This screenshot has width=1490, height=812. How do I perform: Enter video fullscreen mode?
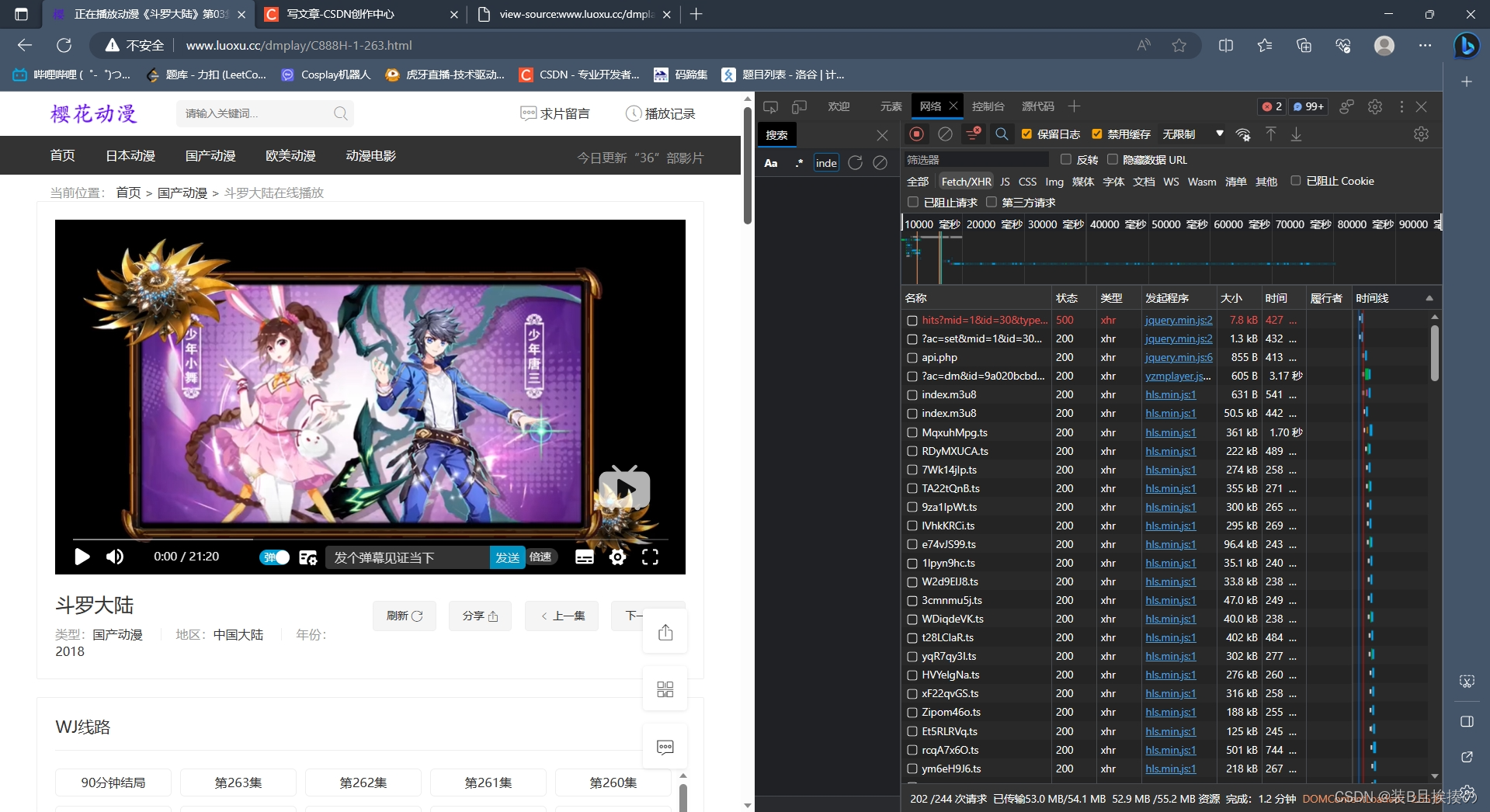coord(650,557)
